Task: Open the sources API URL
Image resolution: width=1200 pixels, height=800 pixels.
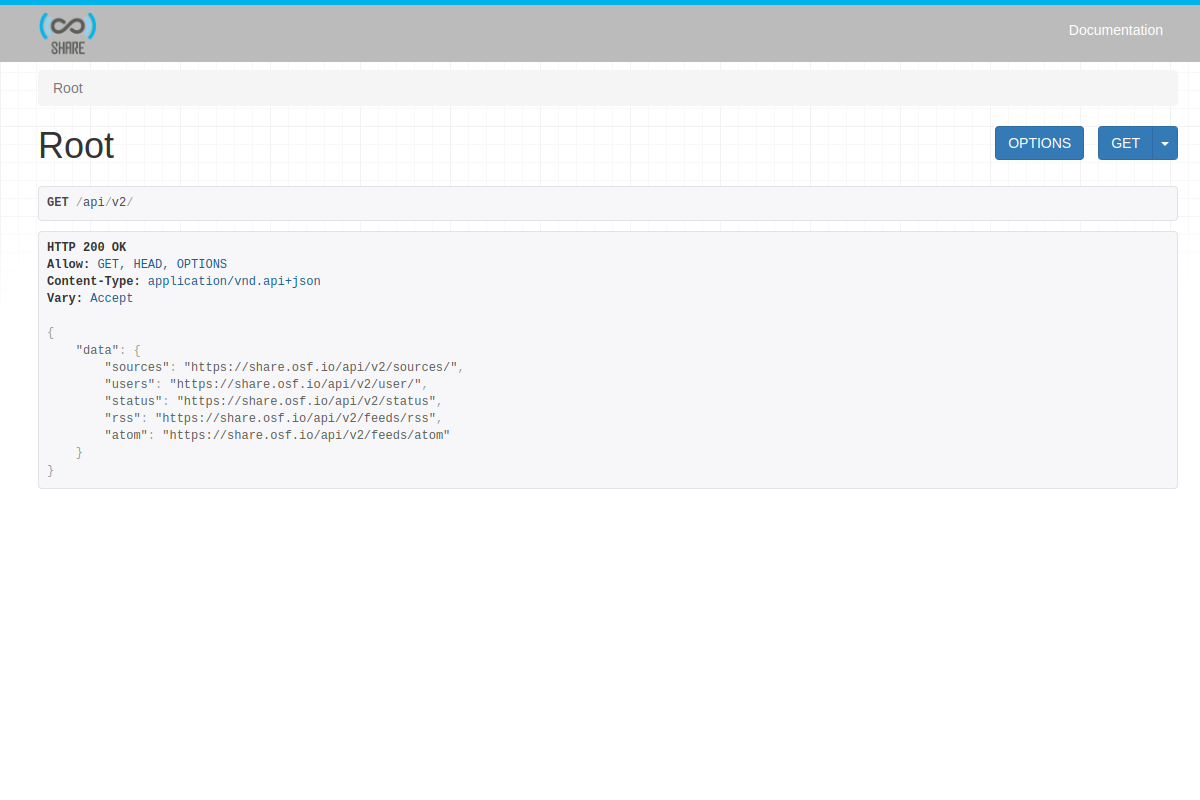Action: pos(321,367)
